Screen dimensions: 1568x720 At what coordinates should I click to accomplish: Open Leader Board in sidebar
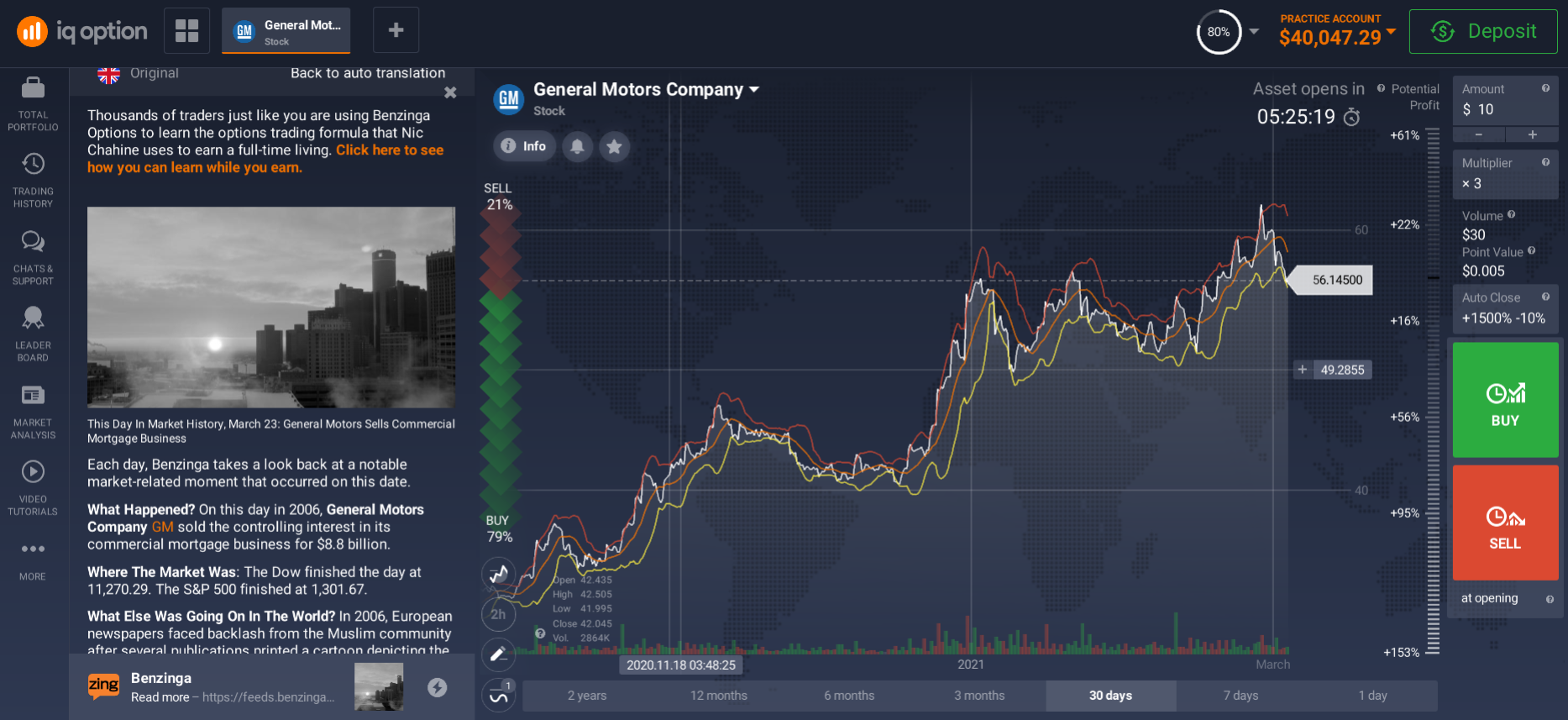pos(33,334)
